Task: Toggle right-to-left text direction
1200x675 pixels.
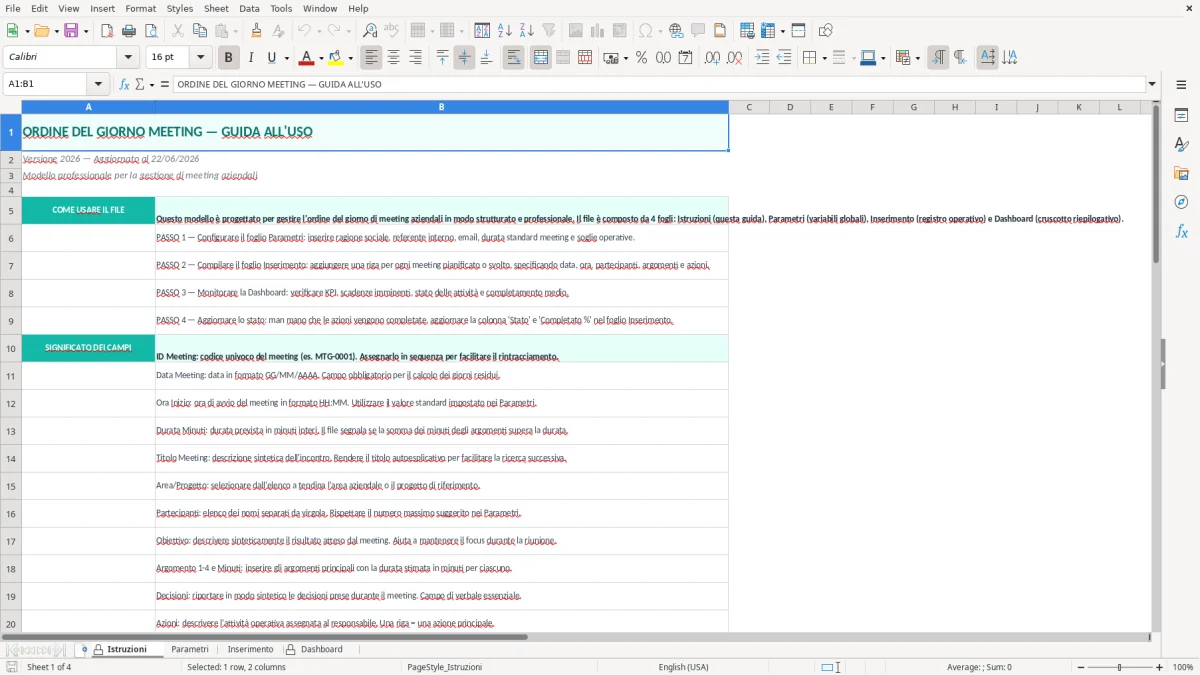Action: click(x=959, y=58)
